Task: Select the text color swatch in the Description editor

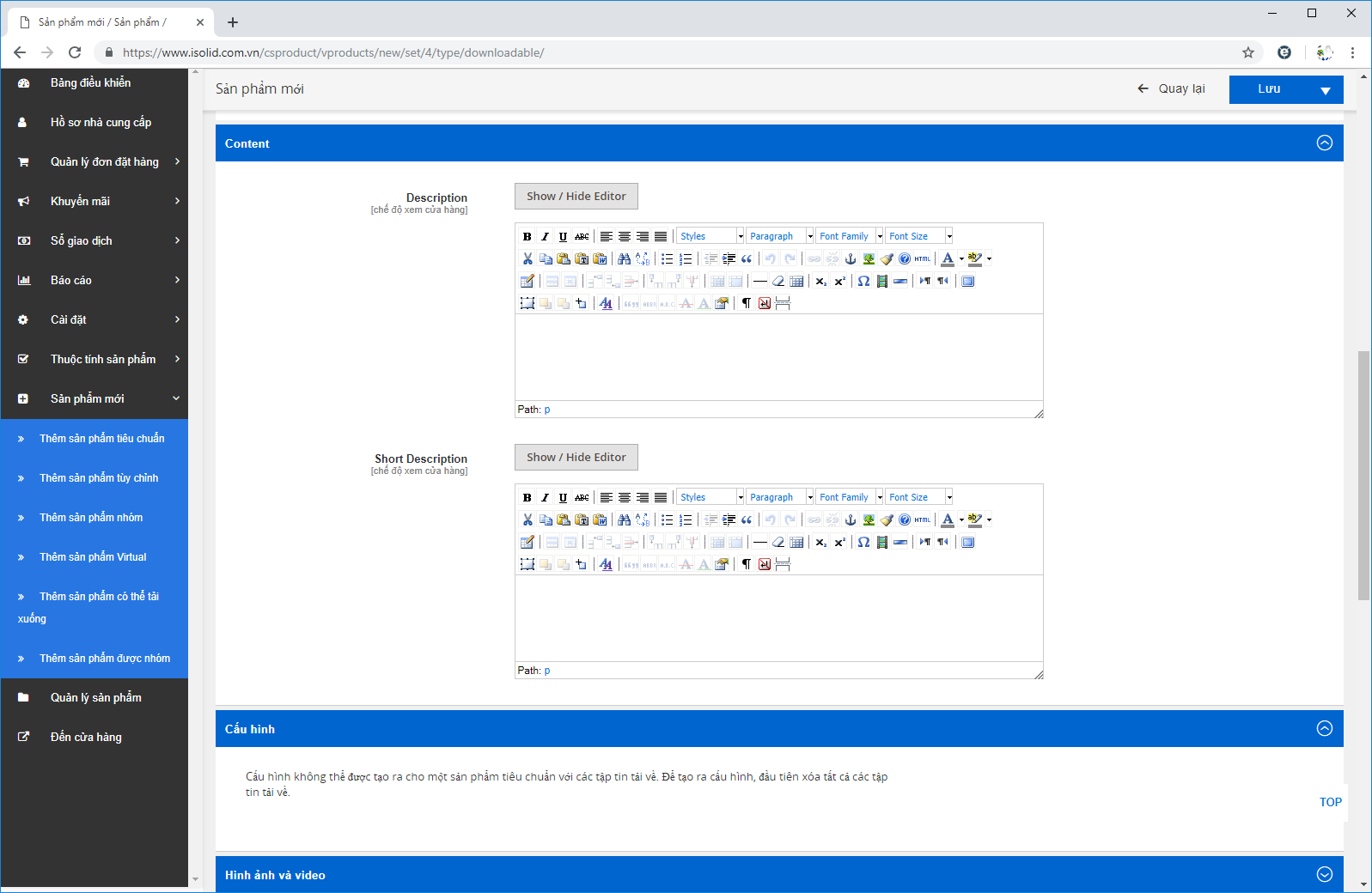Action: (x=948, y=258)
